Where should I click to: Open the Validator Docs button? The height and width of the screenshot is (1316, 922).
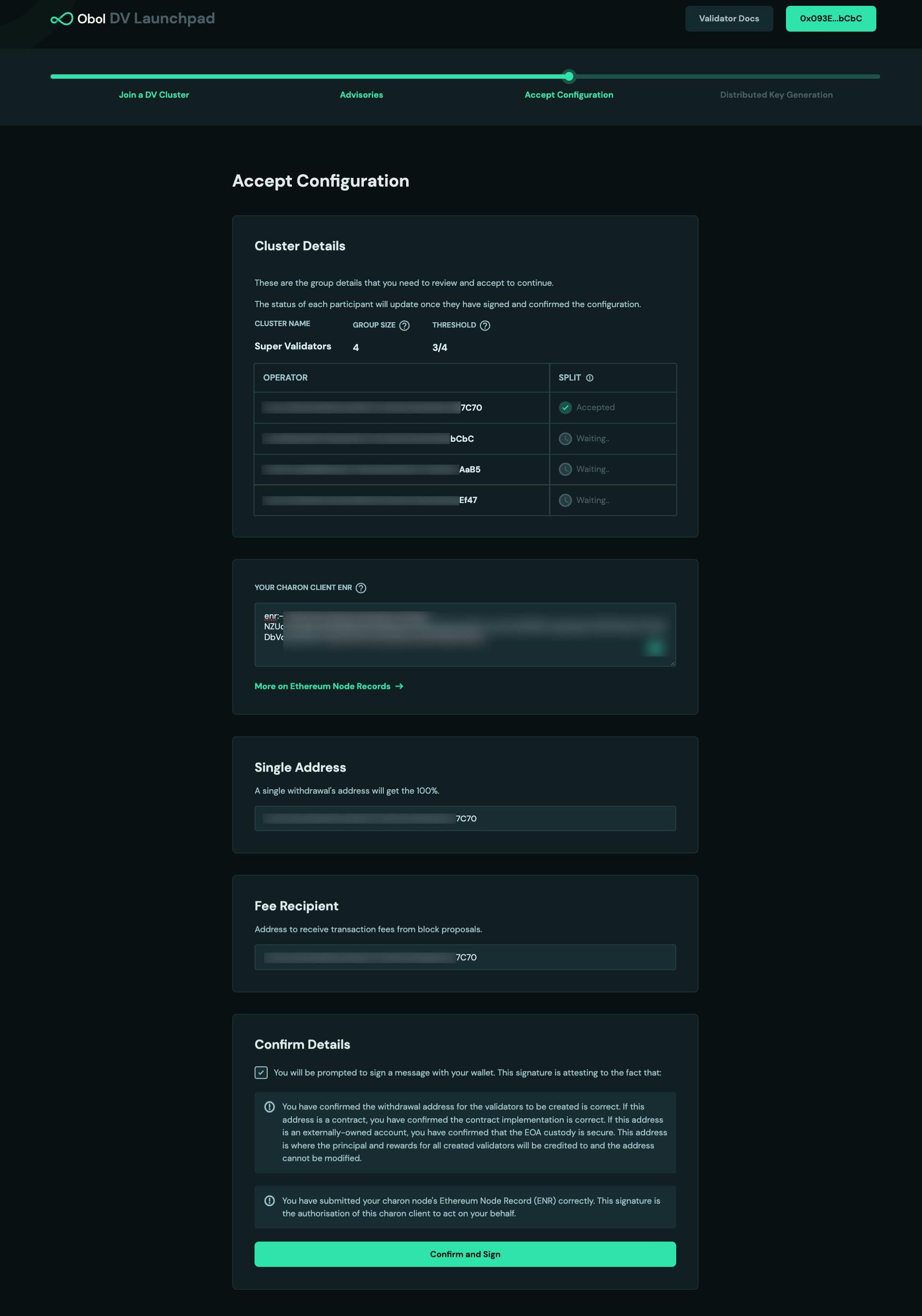(728, 19)
